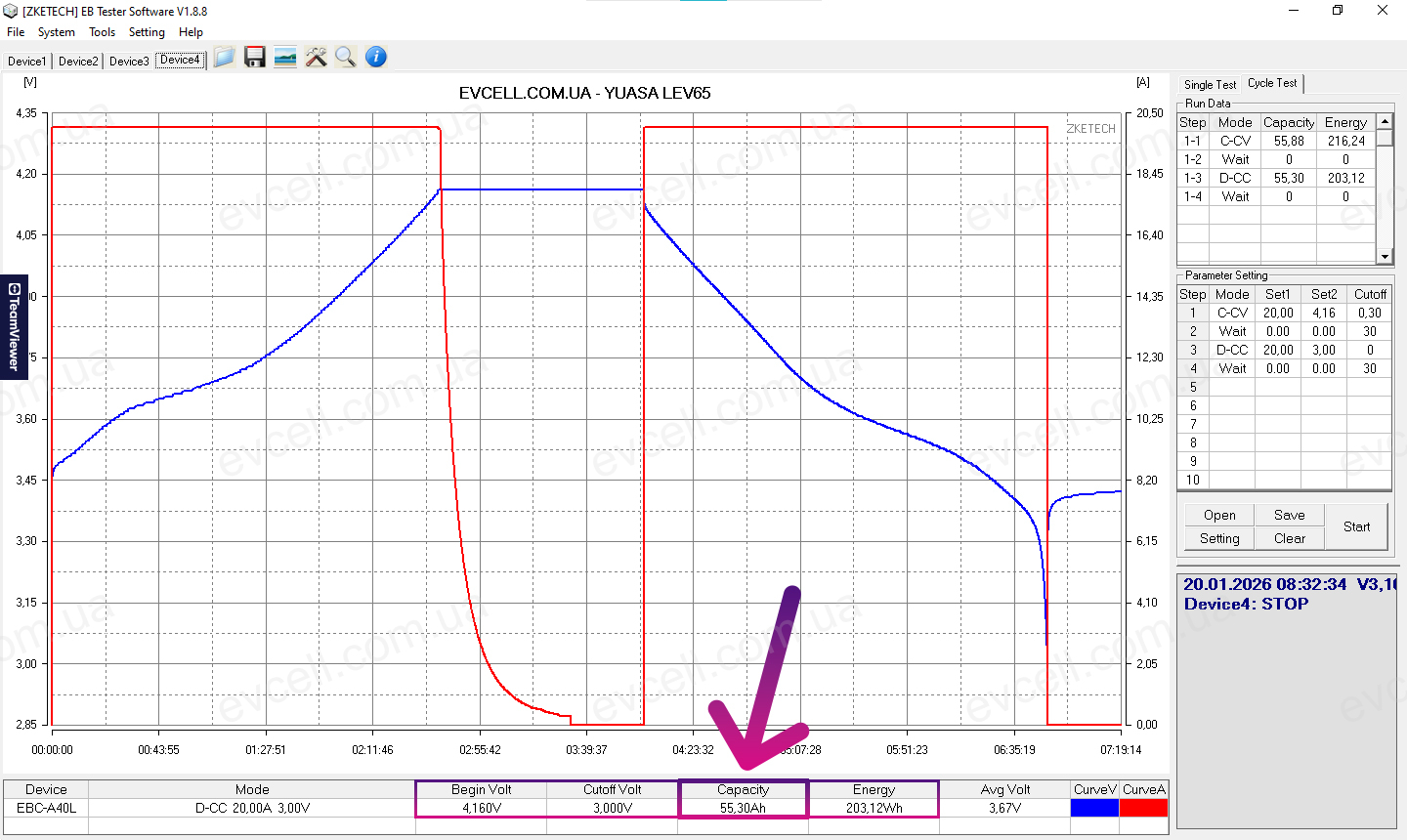Screen dimensions: 1407x840
Task: Click the Clear button
Action: tap(1289, 538)
